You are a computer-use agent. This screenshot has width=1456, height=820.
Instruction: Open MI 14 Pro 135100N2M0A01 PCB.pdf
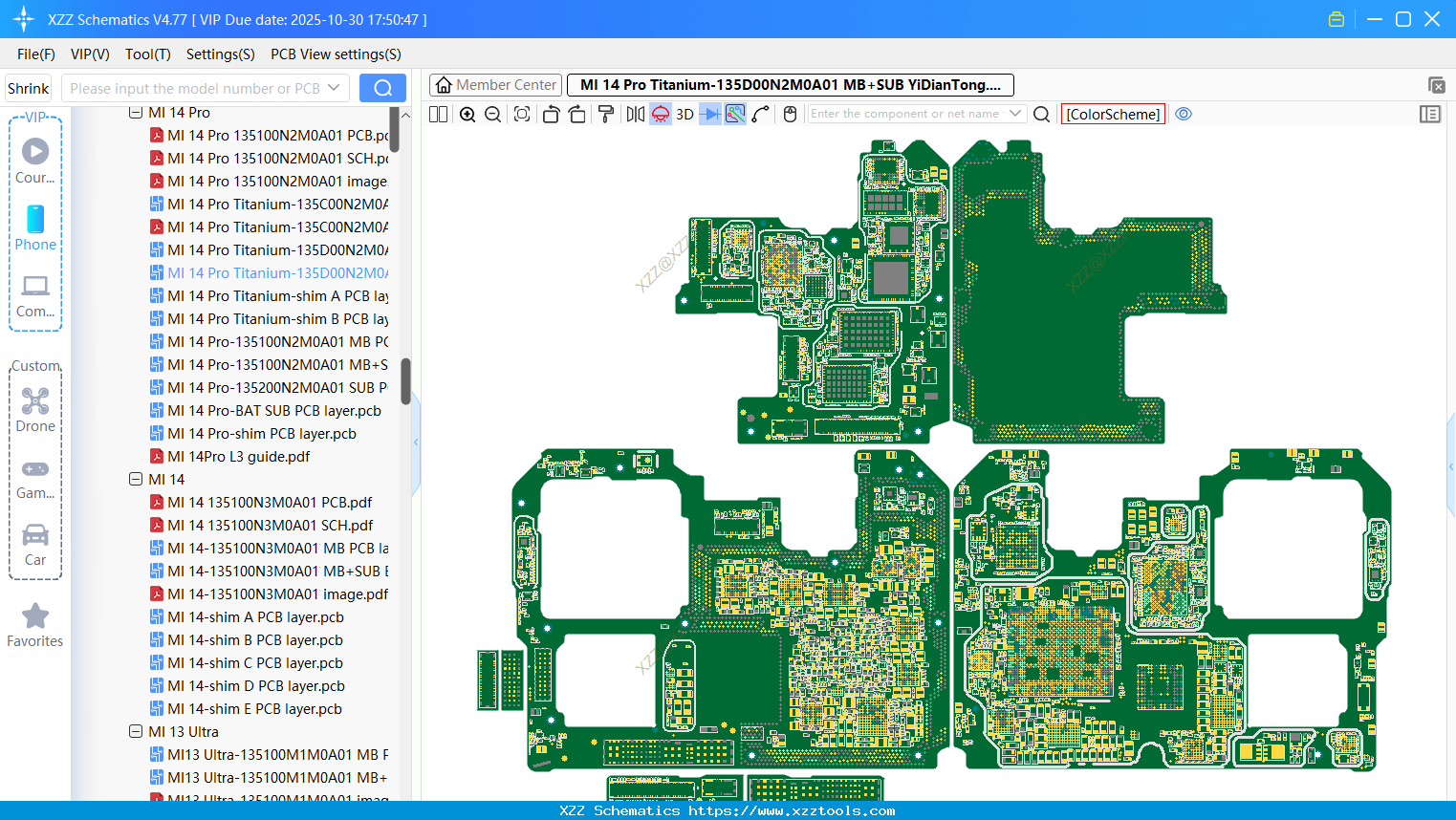click(x=270, y=136)
